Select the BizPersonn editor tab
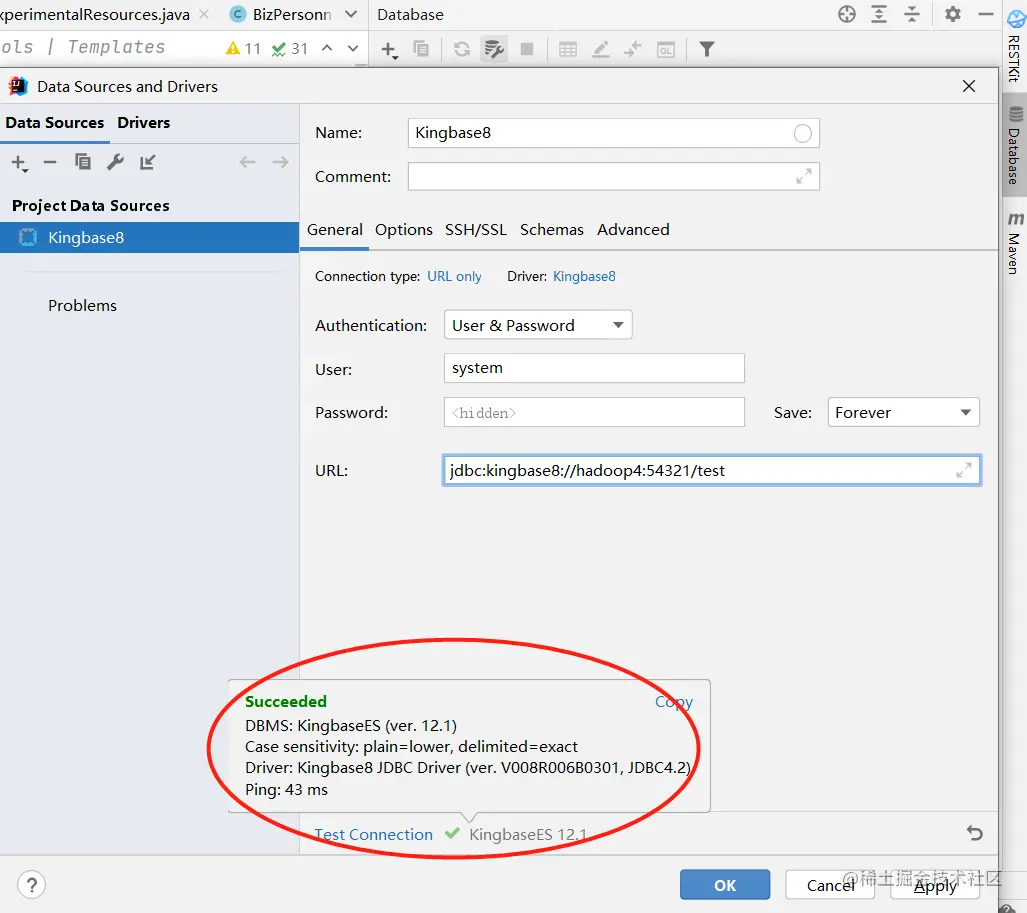Image resolution: width=1027 pixels, height=913 pixels. click(x=282, y=14)
